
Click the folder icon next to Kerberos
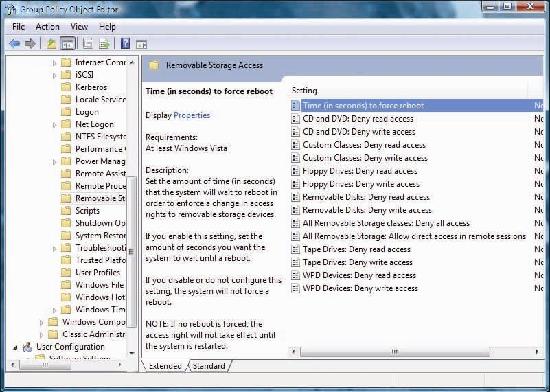(x=66, y=87)
